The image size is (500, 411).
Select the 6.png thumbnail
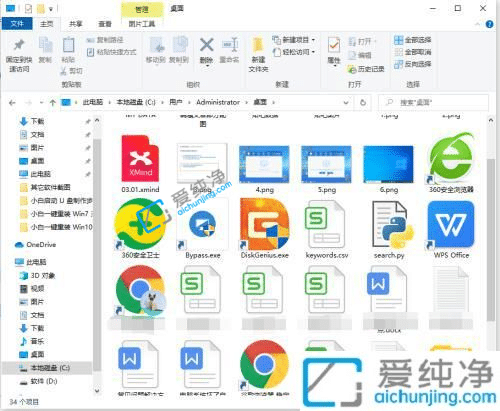[388, 164]
